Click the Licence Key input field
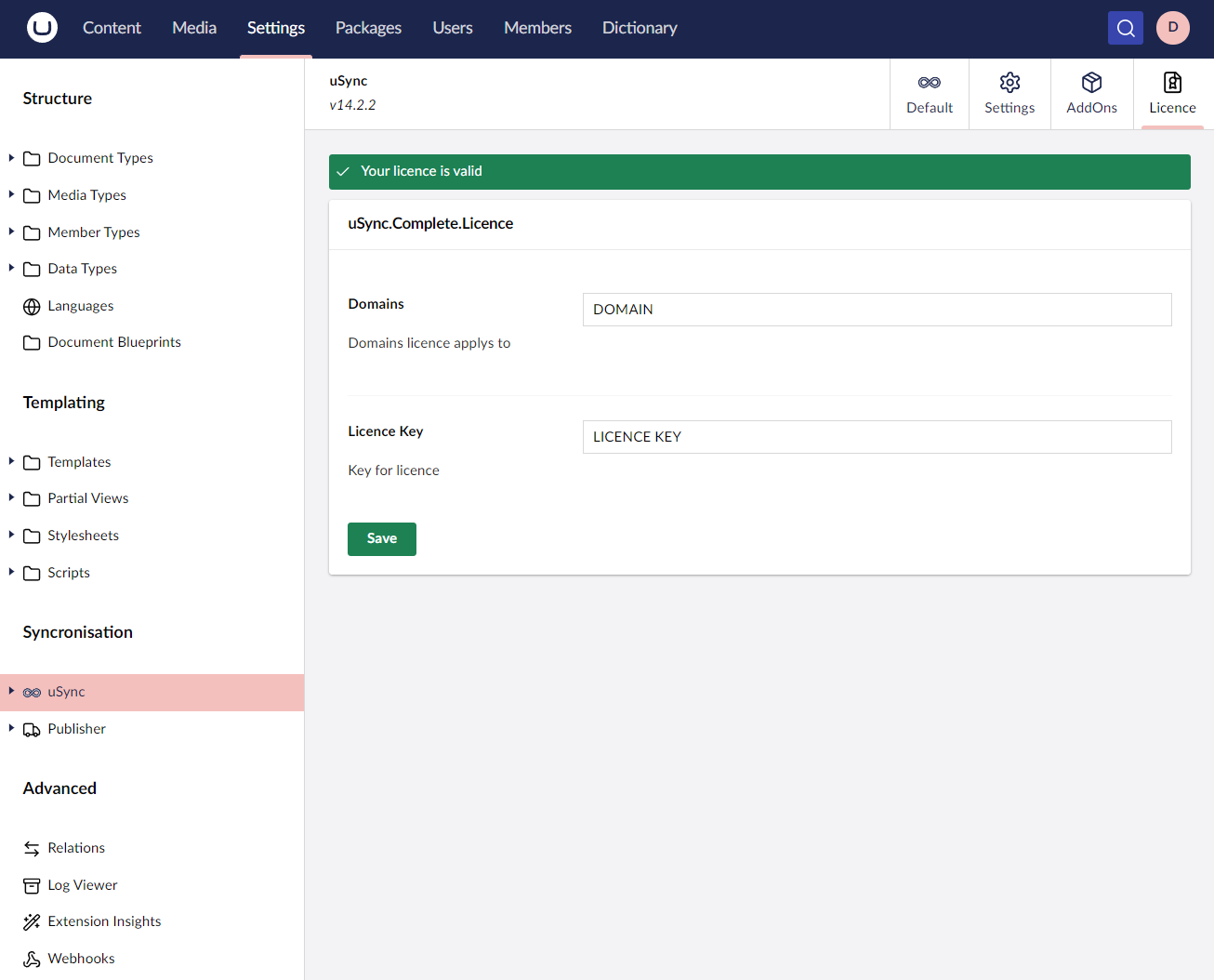Viewport: 1214px width, 980px height. 878,437
